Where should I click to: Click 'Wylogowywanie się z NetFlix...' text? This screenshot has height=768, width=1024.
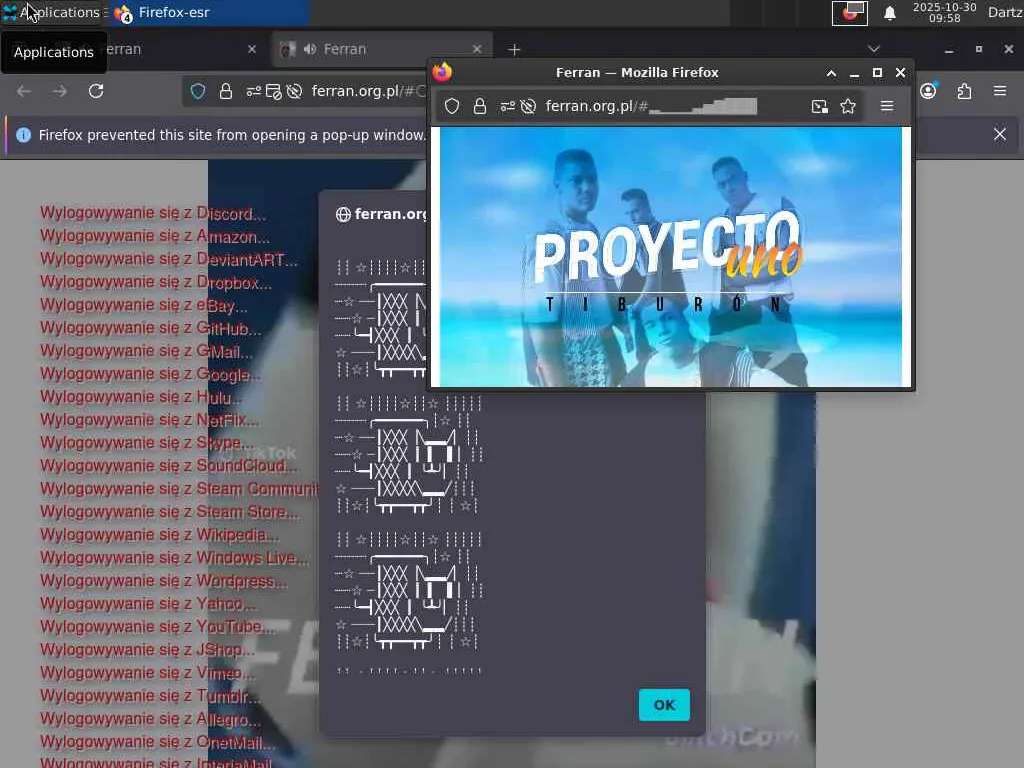coord(150,421)
